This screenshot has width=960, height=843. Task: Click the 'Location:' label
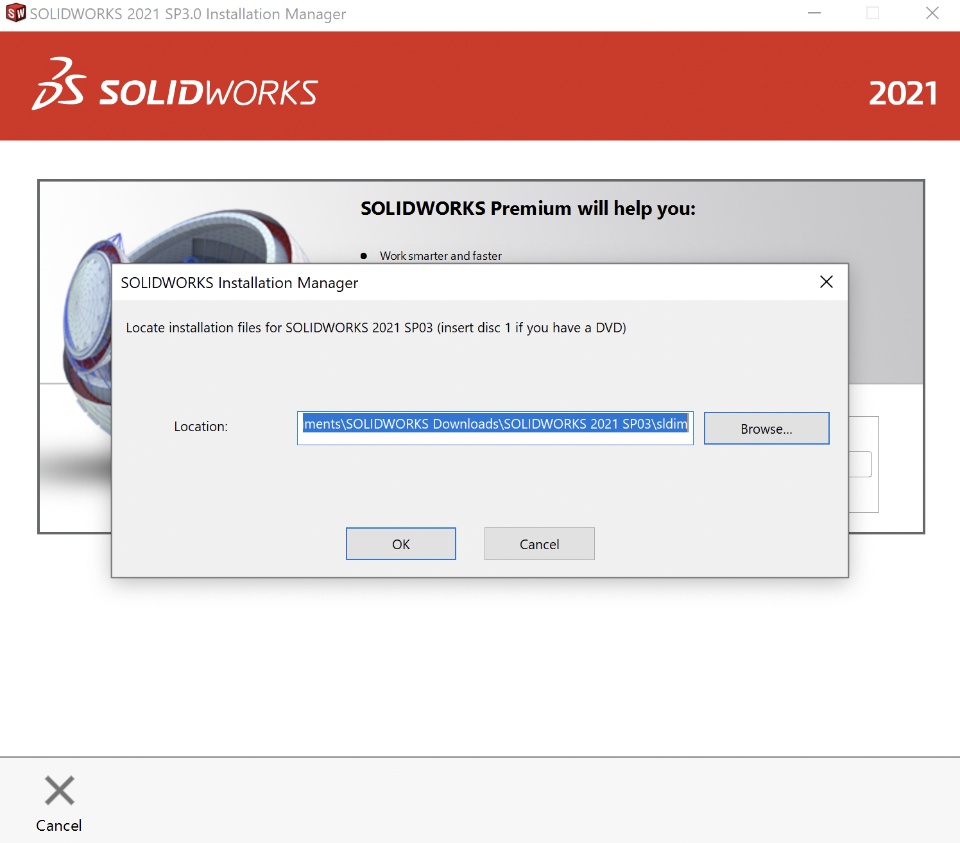[x=201, y=427]
